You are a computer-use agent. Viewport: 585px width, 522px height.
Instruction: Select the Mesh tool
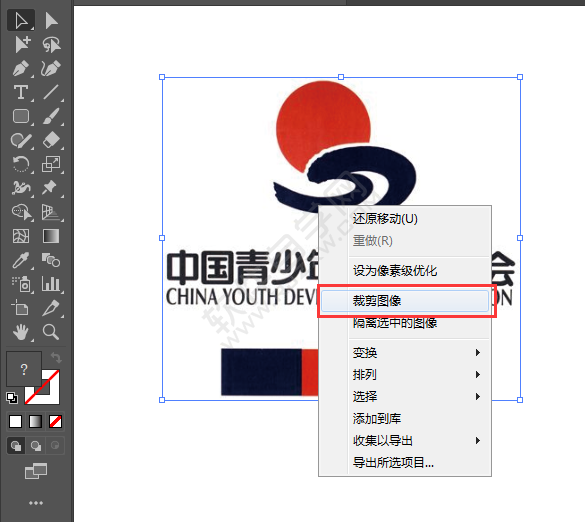coord(21,236)
